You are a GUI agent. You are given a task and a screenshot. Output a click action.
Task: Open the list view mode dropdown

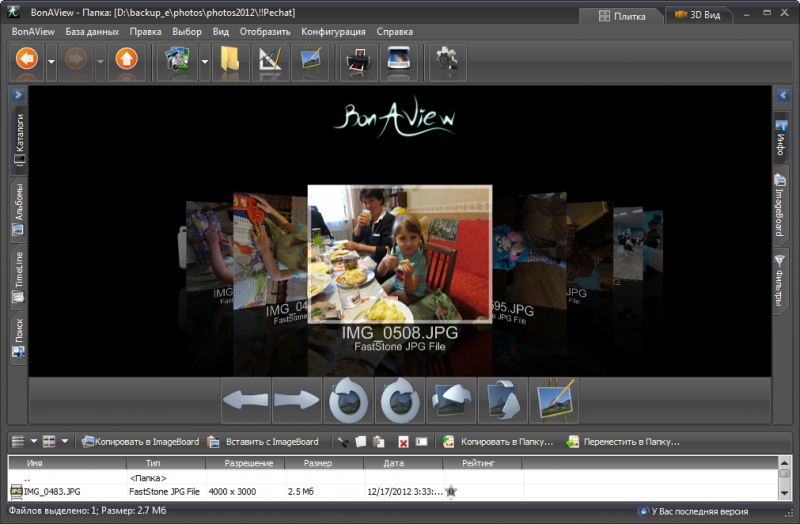click(x=34, y=441)
